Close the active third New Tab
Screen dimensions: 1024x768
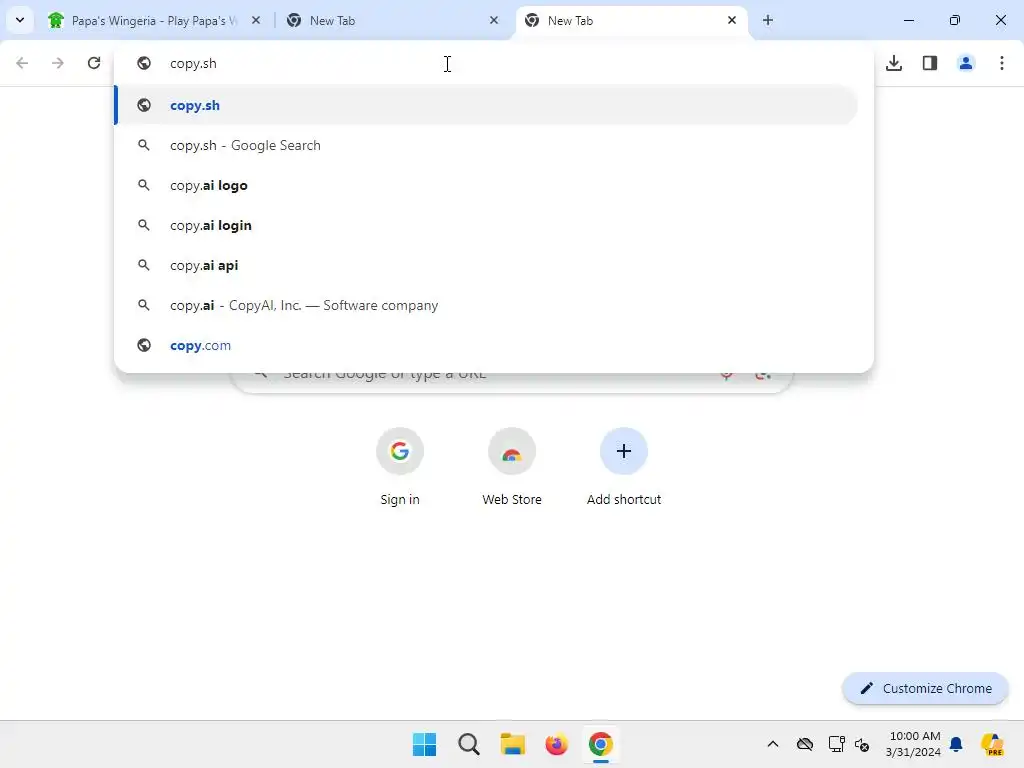click(732, 20)
